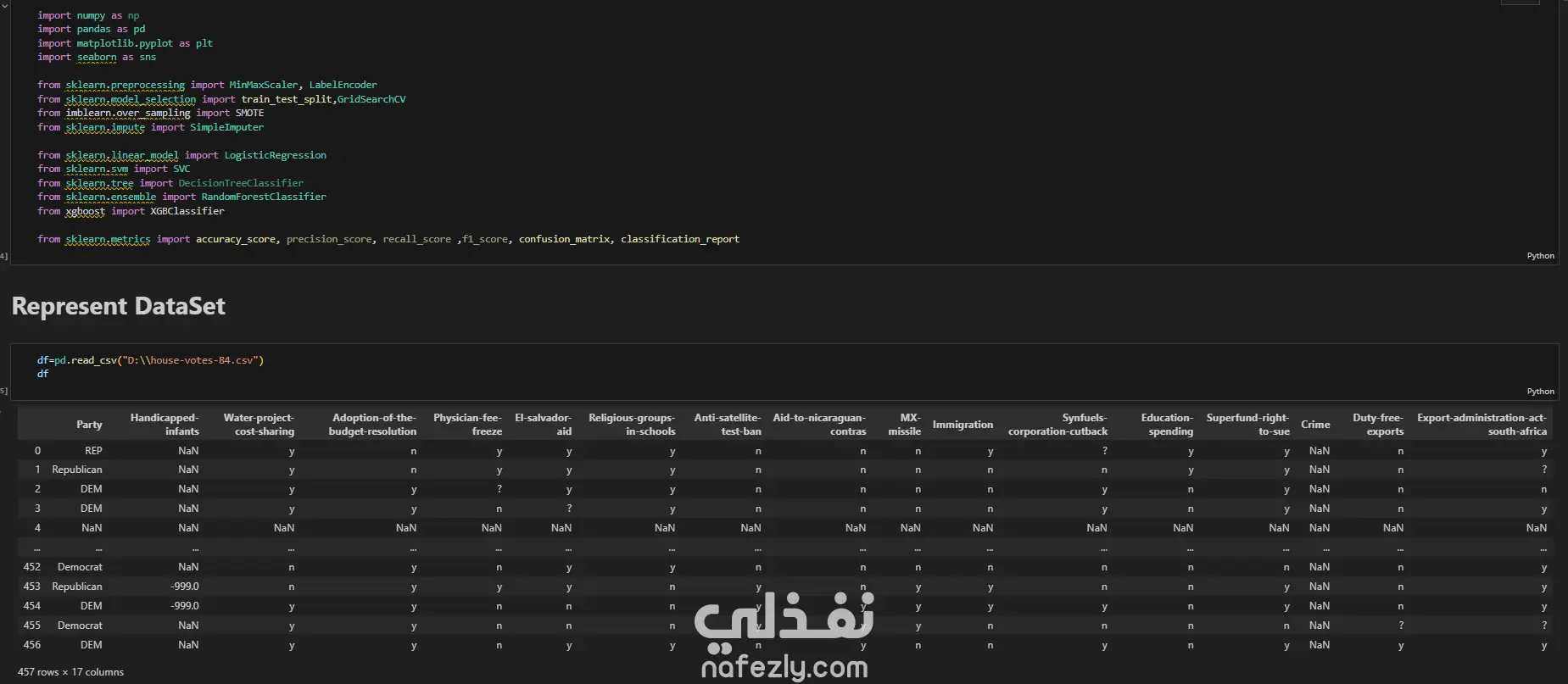
Task: Click the sklearn.metrics import line
Action: [x=388, y=239]
